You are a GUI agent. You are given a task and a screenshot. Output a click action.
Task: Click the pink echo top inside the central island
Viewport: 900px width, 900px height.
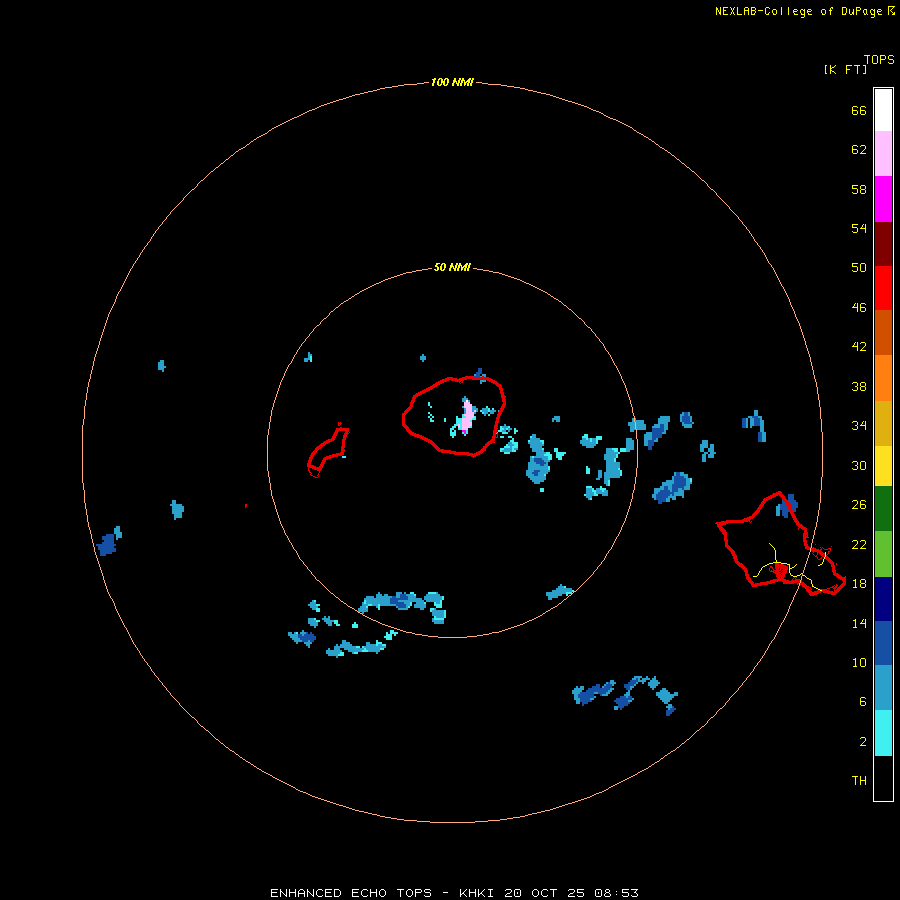(x=468, y=416)
